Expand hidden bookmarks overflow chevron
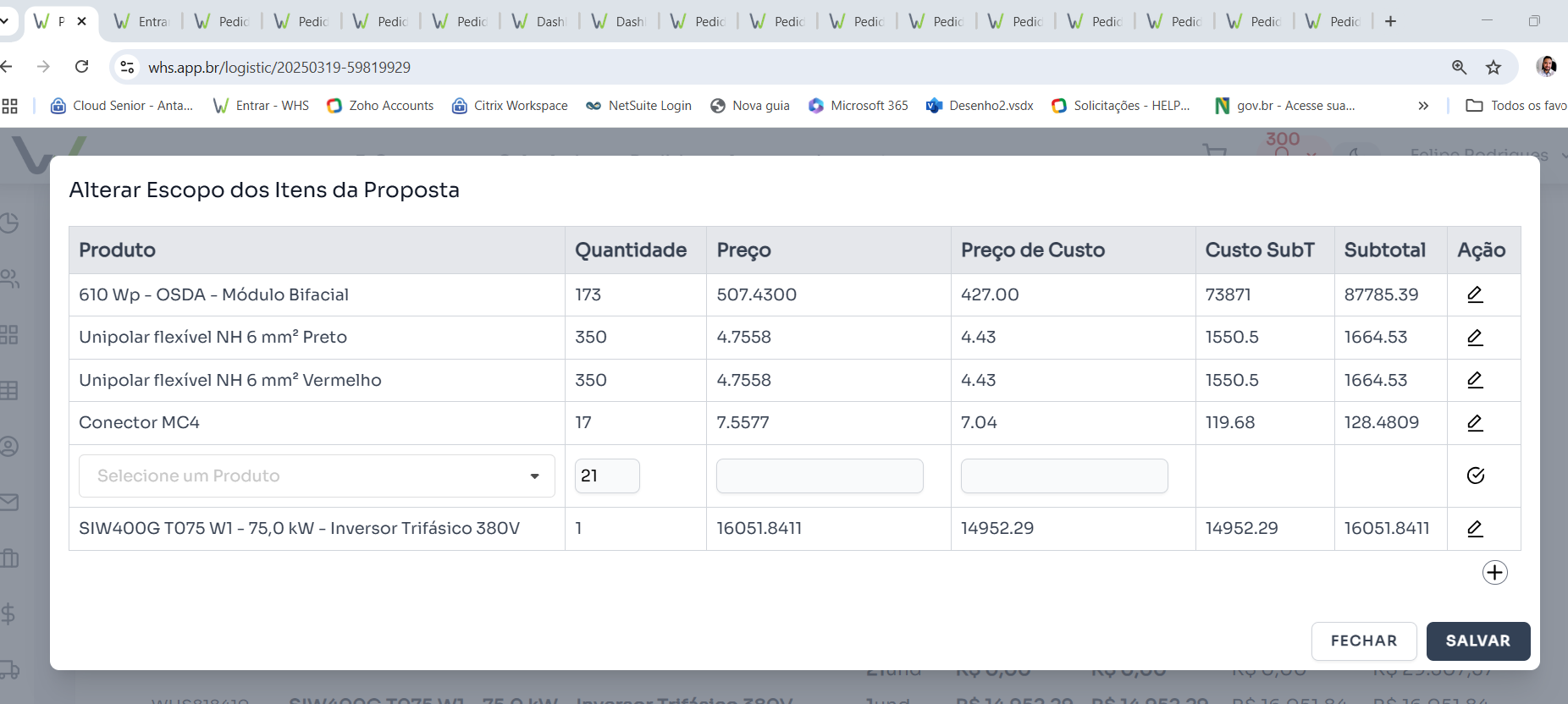The image size is (1568, 704). click(x=1423, y=106)
